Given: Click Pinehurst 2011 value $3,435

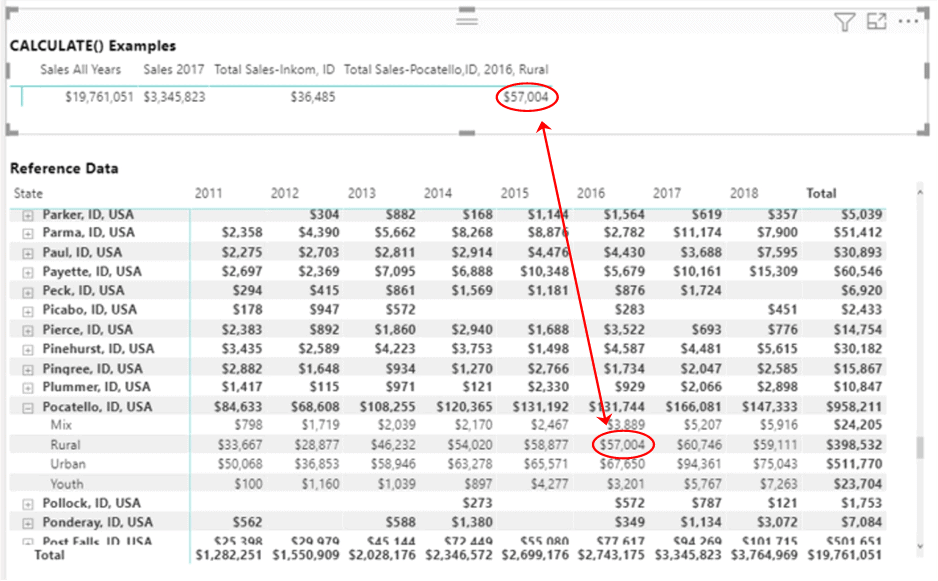Looking at the screenshot, I should click(242, 349).
